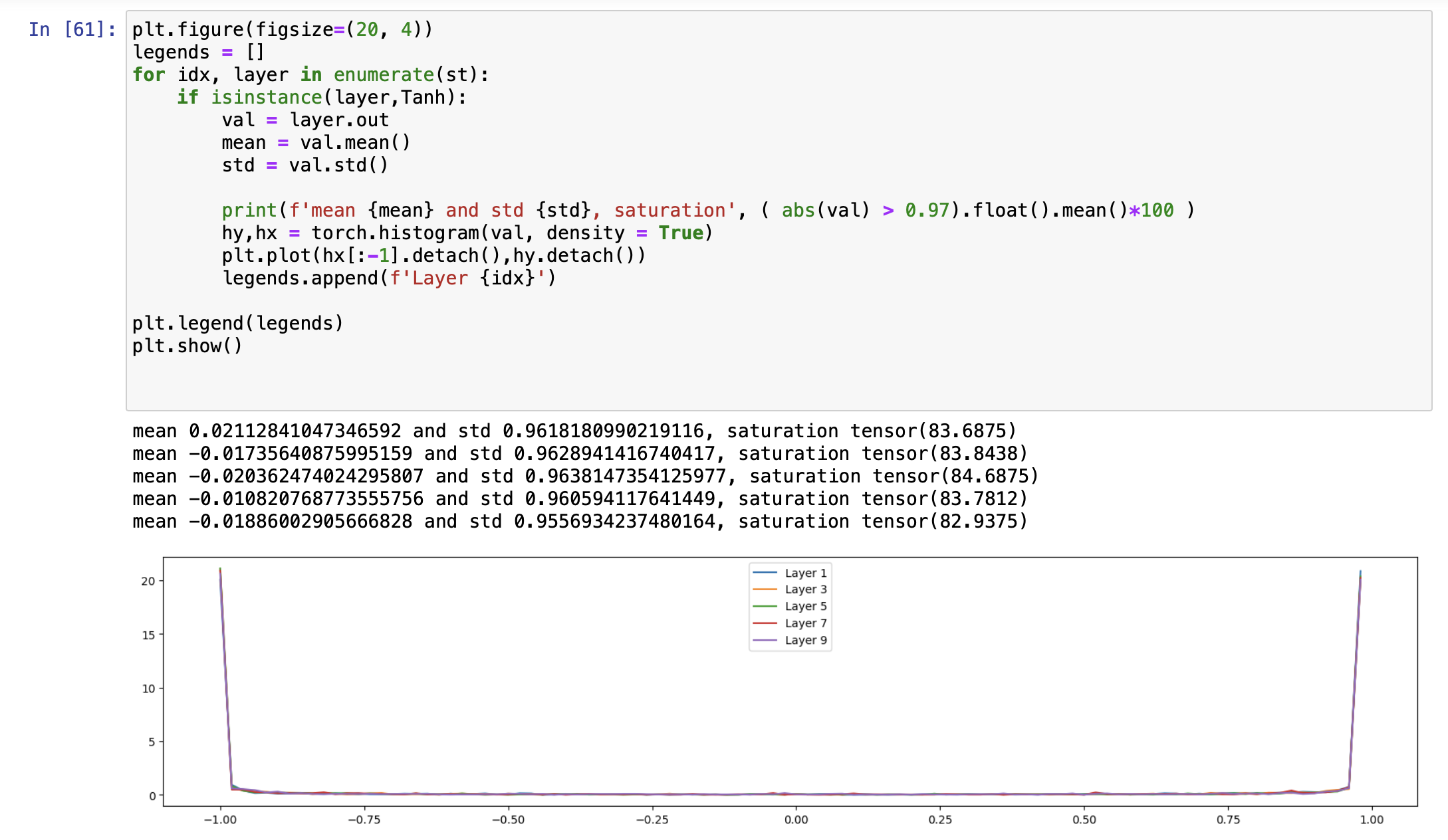The width and height of the screenshot is (1448, 840).
Task: Click the Layer 1 blue legend swatch
Action: point(765,573)
